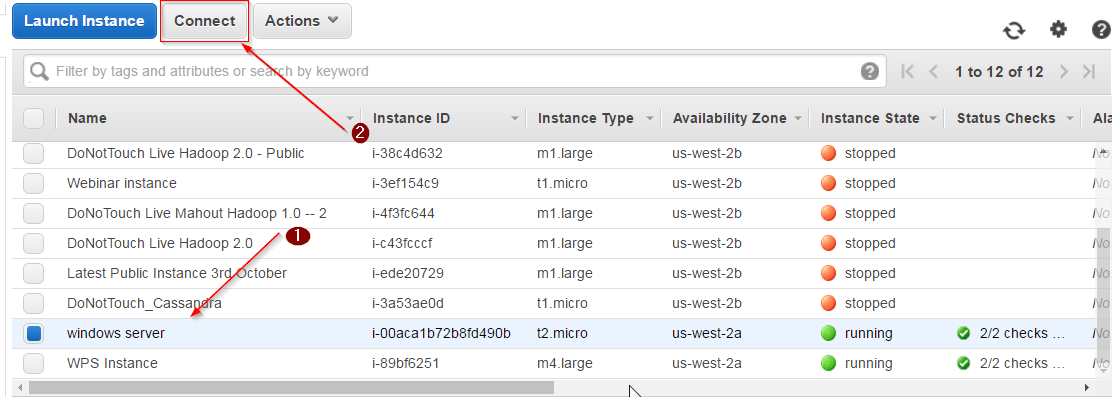Open Instance State column filter arrow

click(x=932, y=118)
